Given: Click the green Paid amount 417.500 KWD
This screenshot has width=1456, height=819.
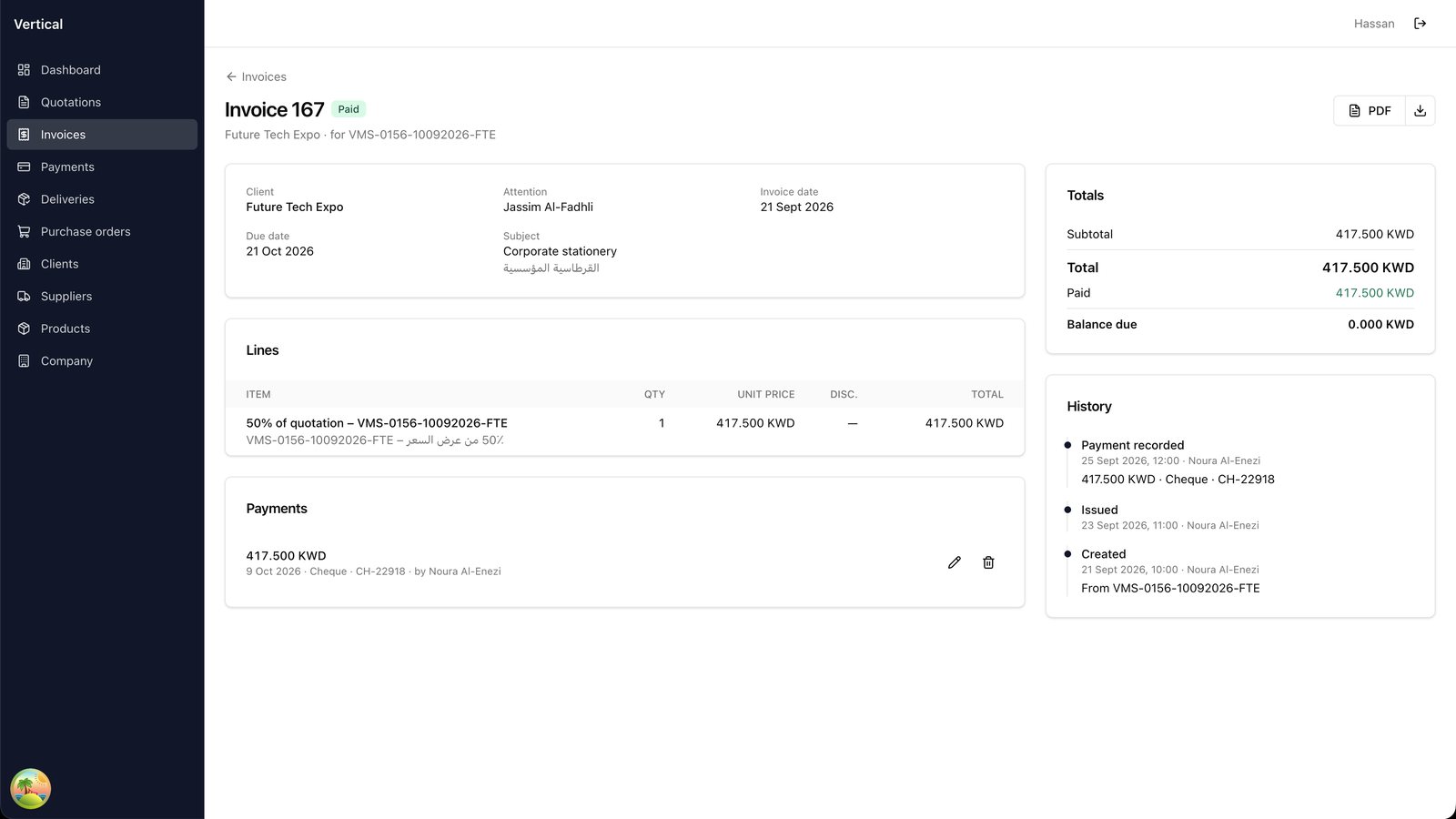Looking at the screenshot, I should 1374,293.
